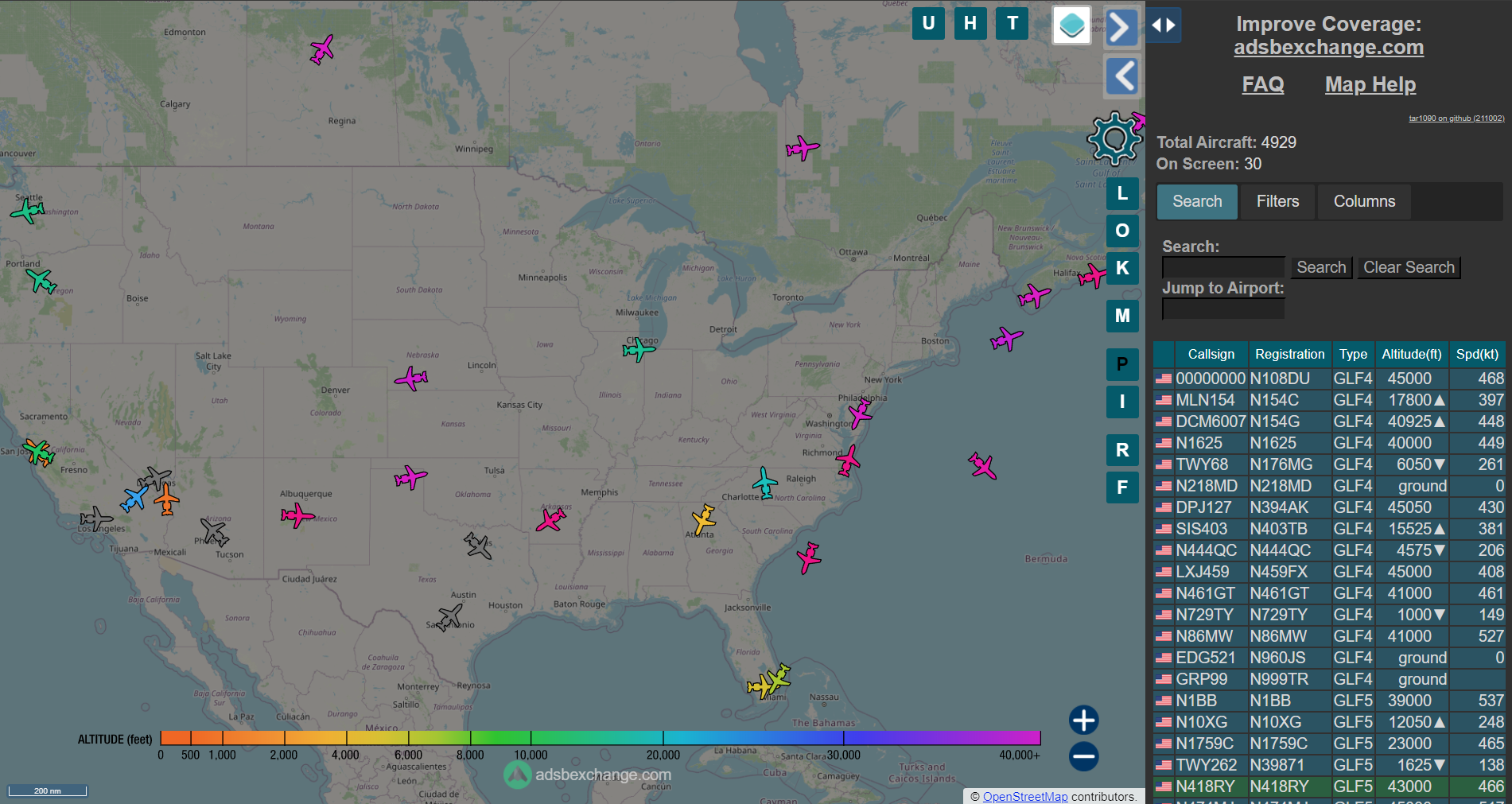Click the Clear Search button
The height and width of the screenshot is (804, 1512).
[x=1409, y=267]
